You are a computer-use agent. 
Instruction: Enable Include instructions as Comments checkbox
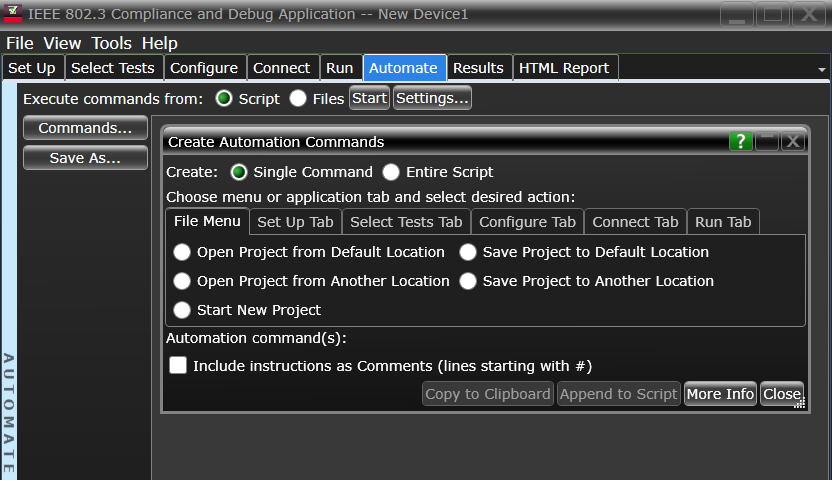coord(178,365)
